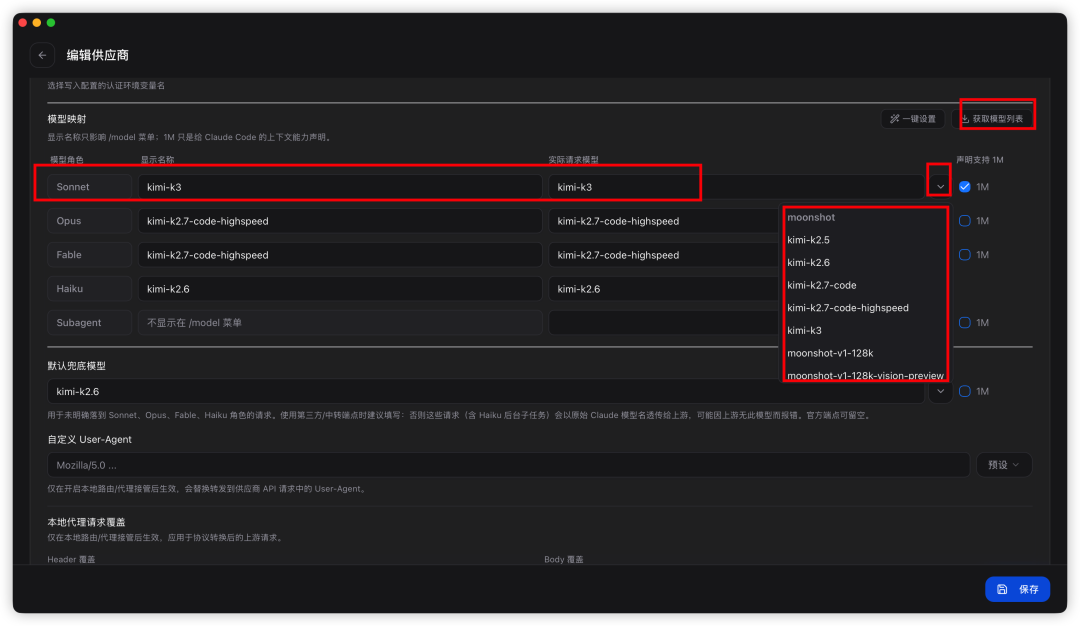Click the green macOS fullscreen button
Image resolution: width=1080 pixels, height=626 pixels.
(x=51, y=23)
